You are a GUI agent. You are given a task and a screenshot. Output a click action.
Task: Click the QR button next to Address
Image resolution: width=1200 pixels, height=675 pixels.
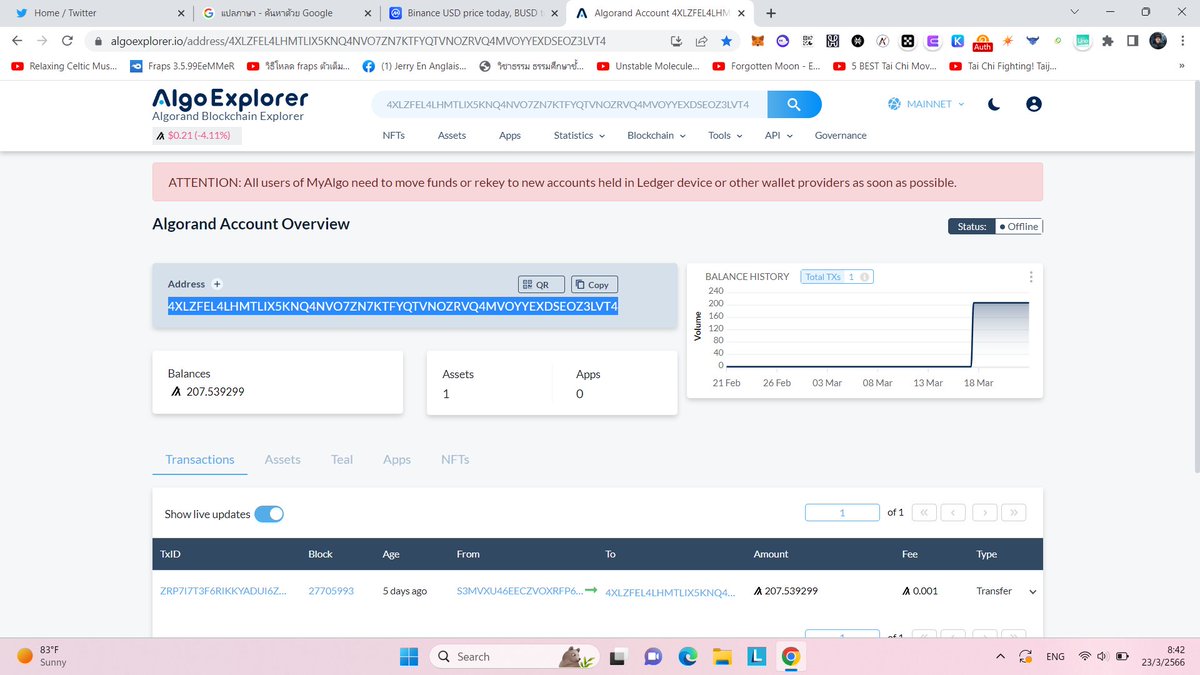coord(541,285)
